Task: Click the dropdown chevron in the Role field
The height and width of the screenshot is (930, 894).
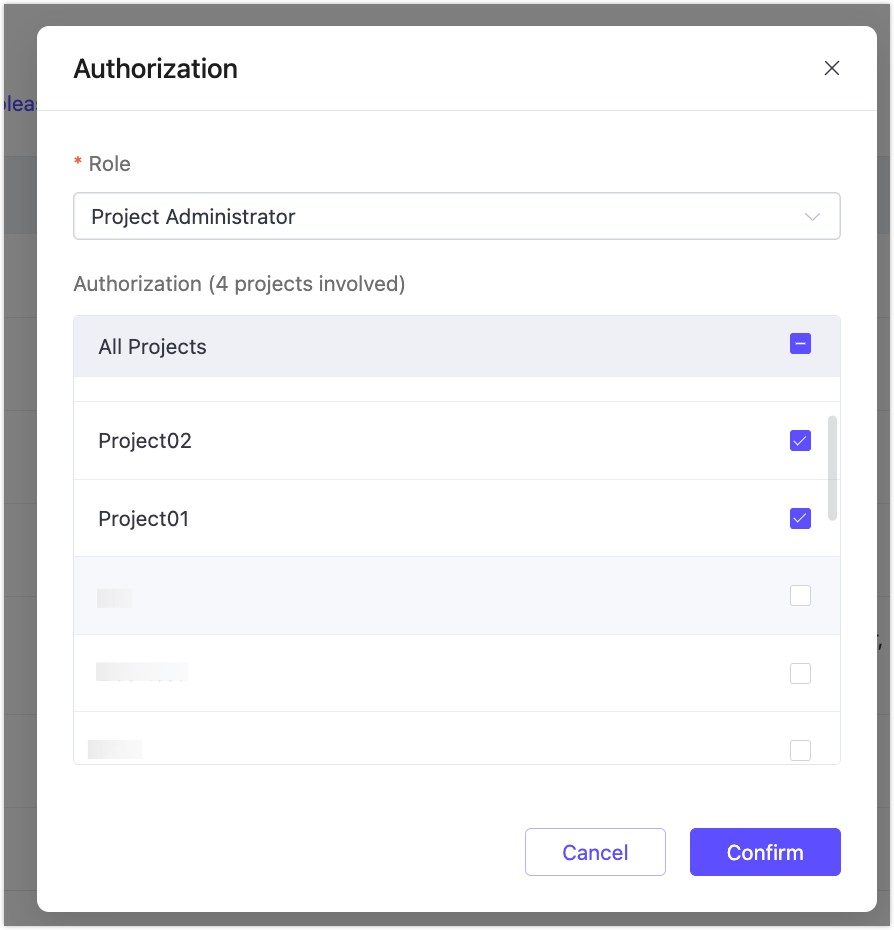Action: click(x=813, y=216)
